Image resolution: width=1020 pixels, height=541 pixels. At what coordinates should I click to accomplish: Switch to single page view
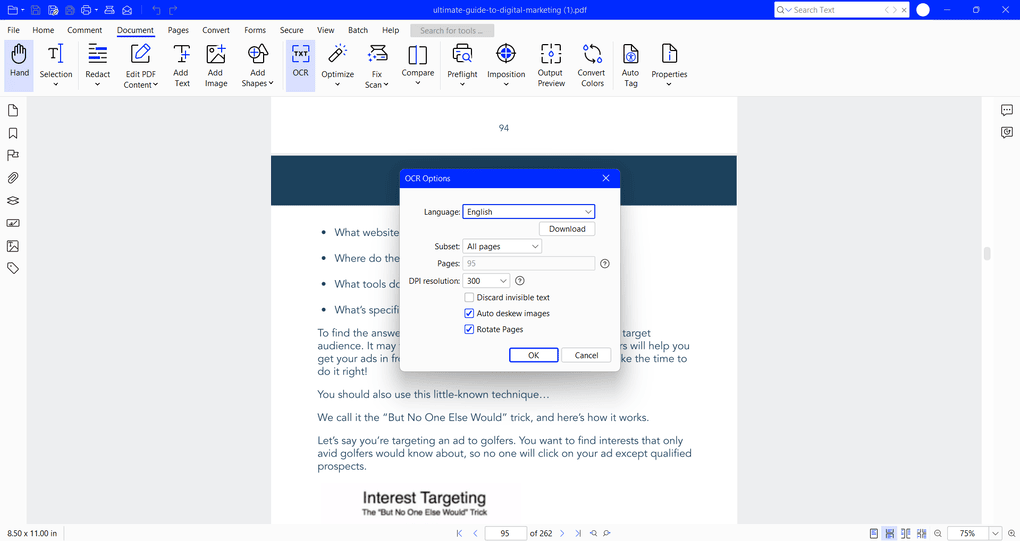pyautogui.click(x=874, y=533)
